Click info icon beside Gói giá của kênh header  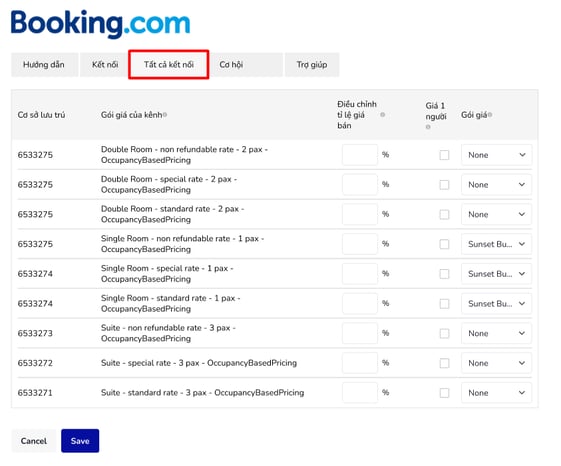(x=165, y=115)
